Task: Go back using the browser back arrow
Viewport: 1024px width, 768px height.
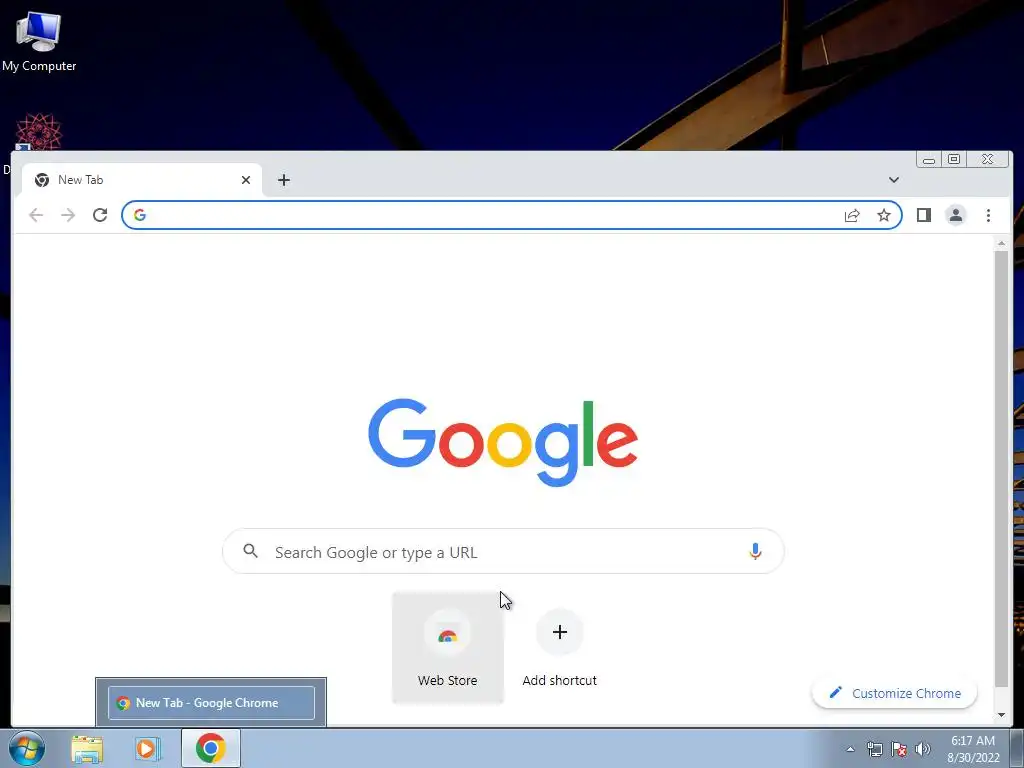Action: [36, 215]
